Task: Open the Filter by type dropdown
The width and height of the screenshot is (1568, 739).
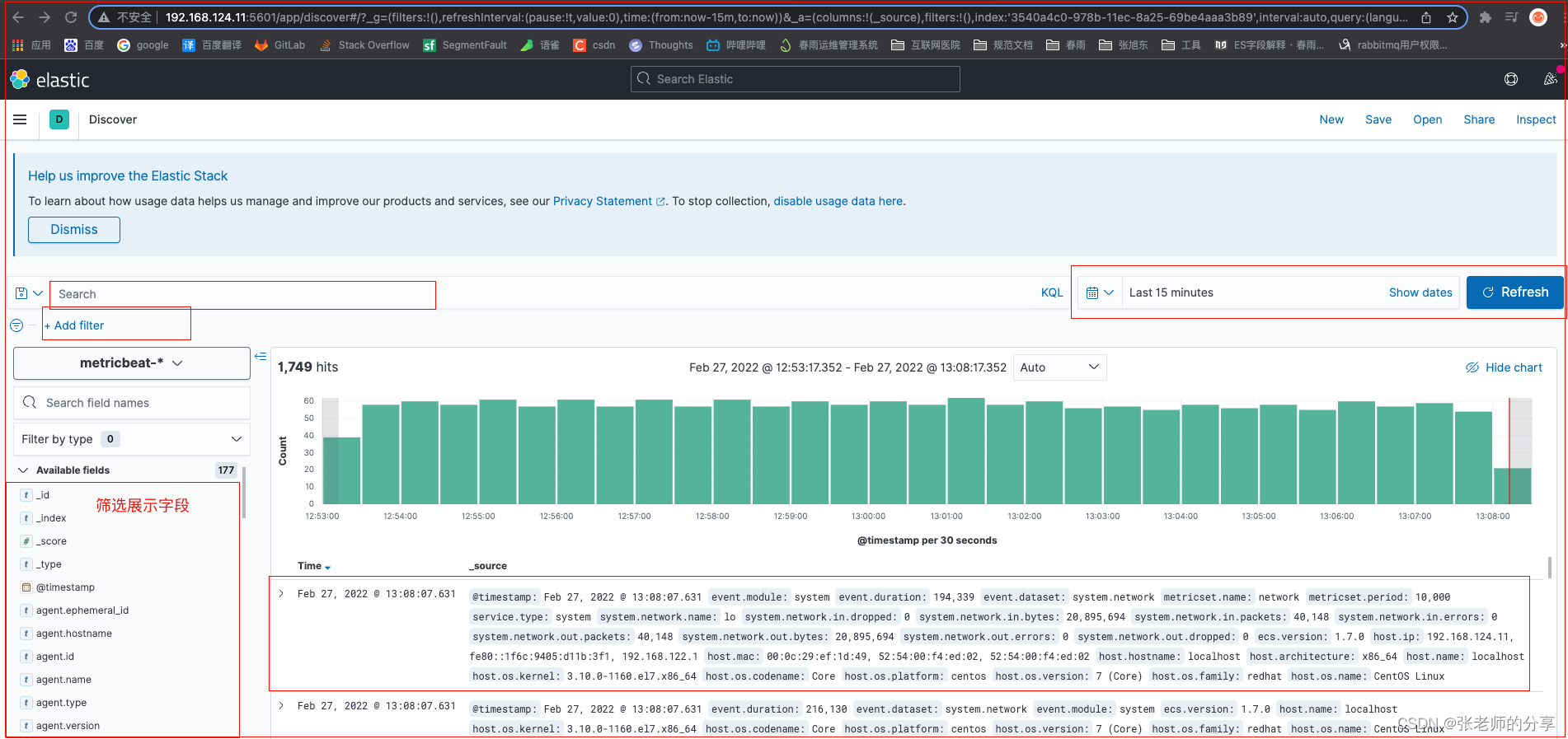Action: [x=132, y=439]
